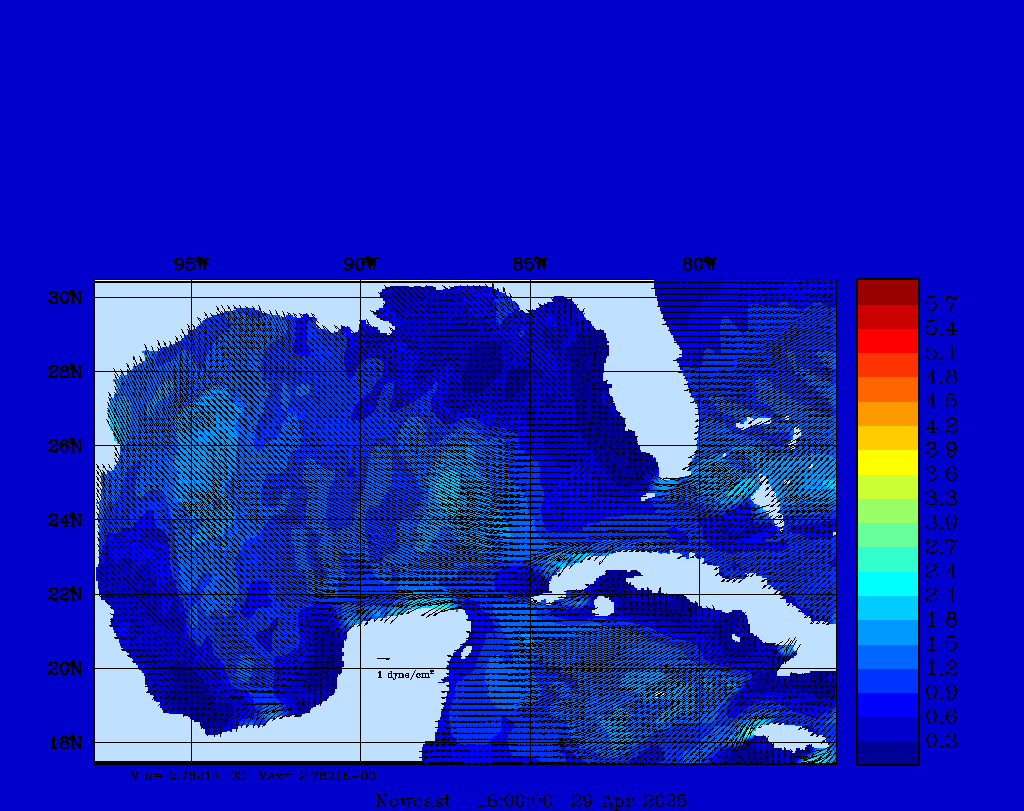Click the 95W longitude label
1024x811 pixels.
(x=191, y=265)
